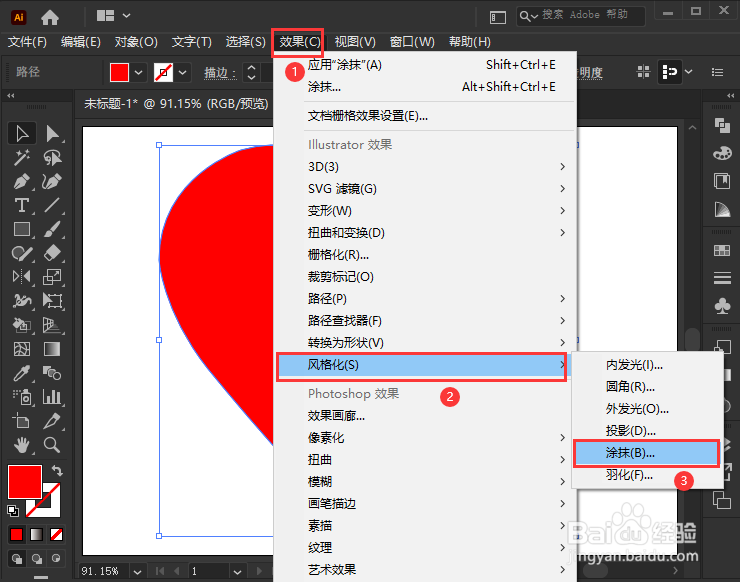Viewport: 740px width, 582px height.
Task: Select the Eraser tool
Action: tap(52, 253)
